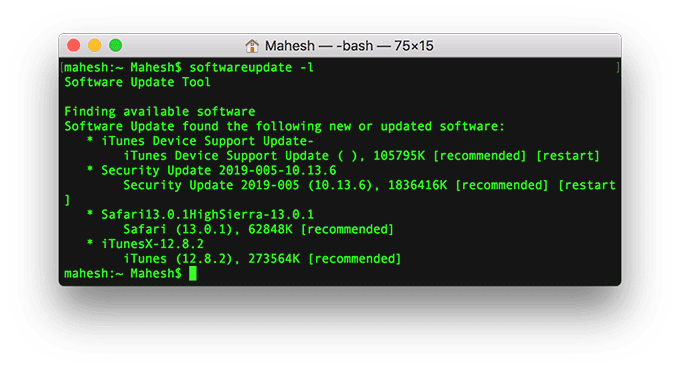
Task: Click 'Safari (13.0.1), 62848K' description line
Action: point(208,229)
